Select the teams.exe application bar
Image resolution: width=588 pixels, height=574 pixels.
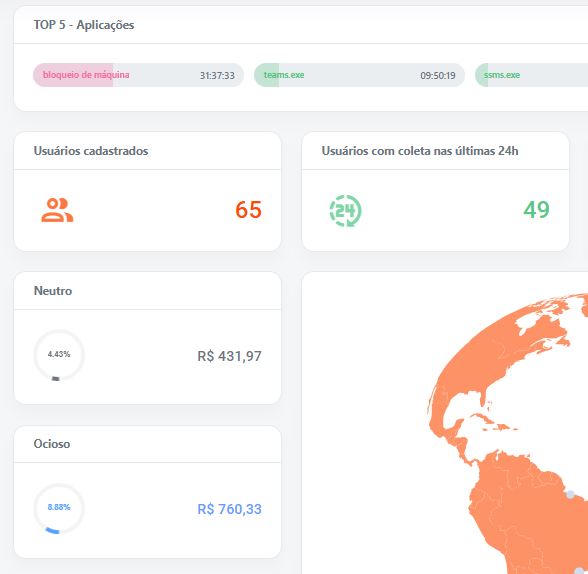click(x=359, y=75)
